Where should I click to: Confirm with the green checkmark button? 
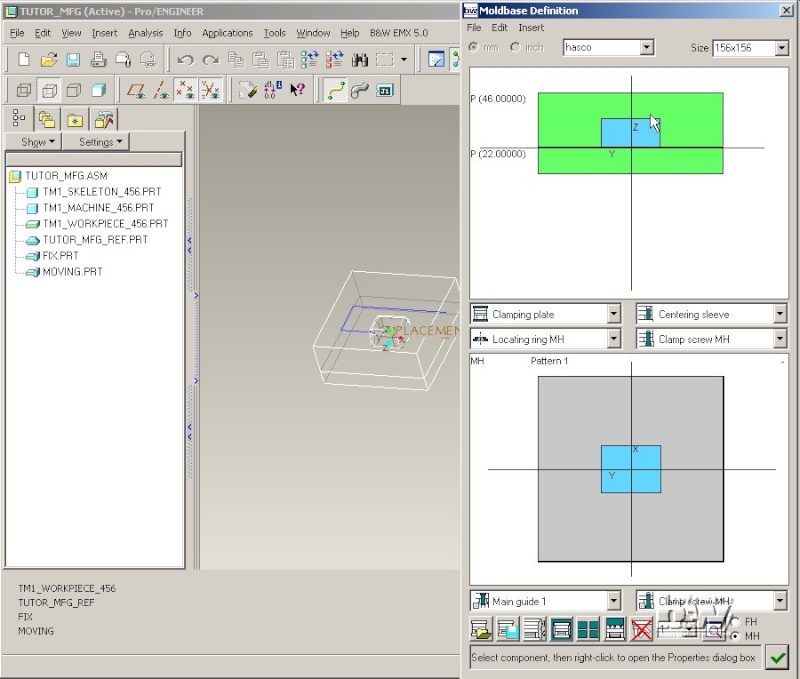(x=778, y=658)
